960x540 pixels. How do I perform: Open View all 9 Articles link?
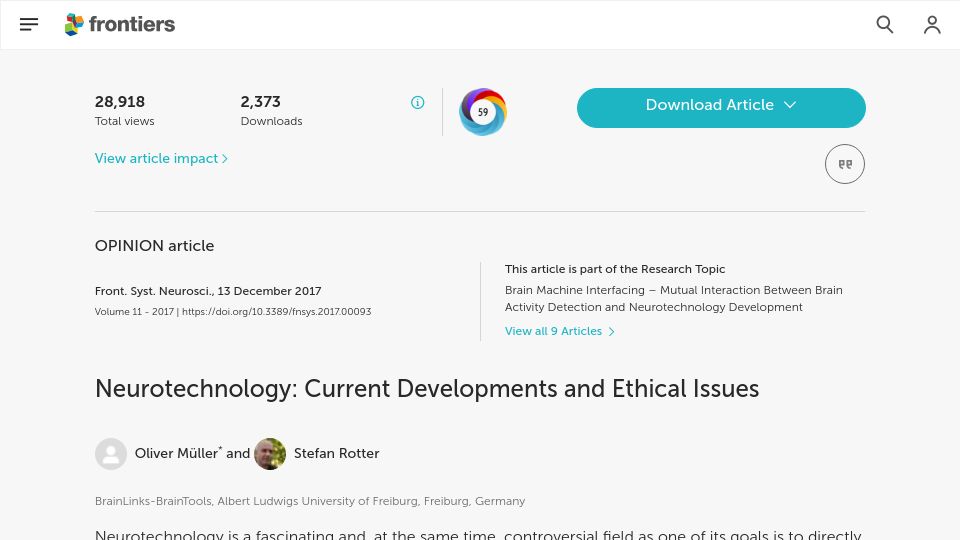click(560, 331)
